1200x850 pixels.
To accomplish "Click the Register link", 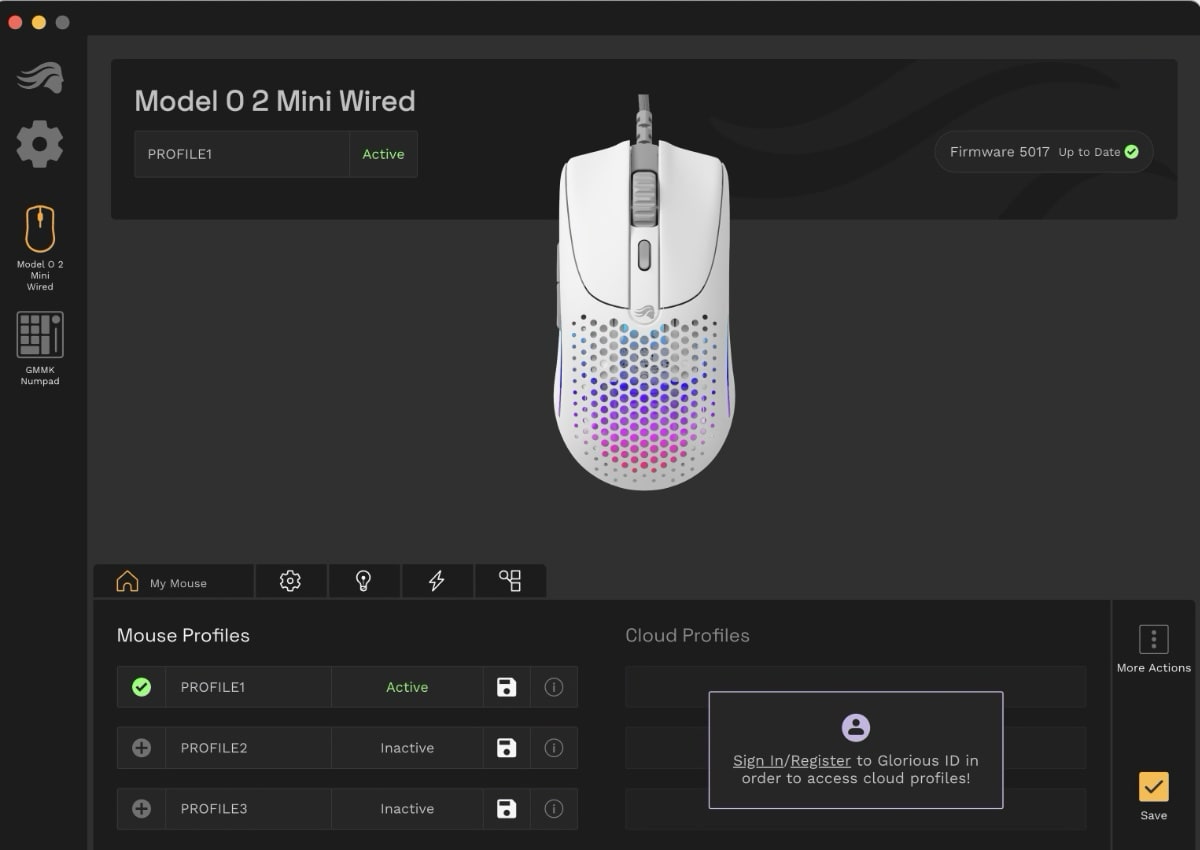I will [x=820, y=761].
